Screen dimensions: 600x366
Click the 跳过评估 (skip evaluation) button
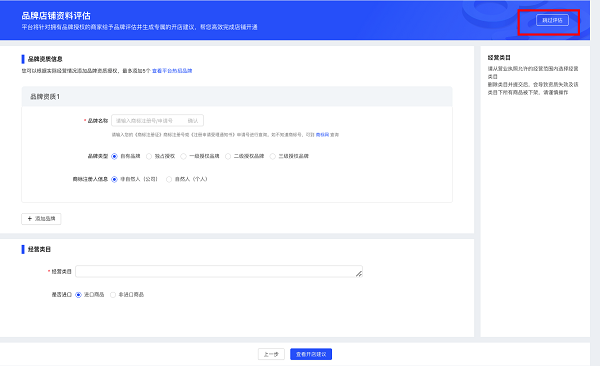552,20
